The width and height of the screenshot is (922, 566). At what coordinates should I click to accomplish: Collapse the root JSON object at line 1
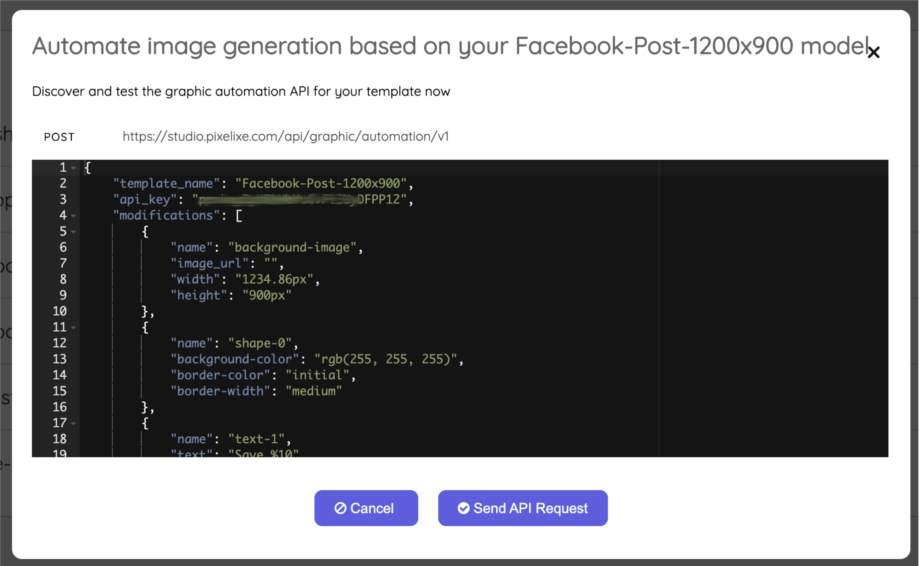pos(75,168)
